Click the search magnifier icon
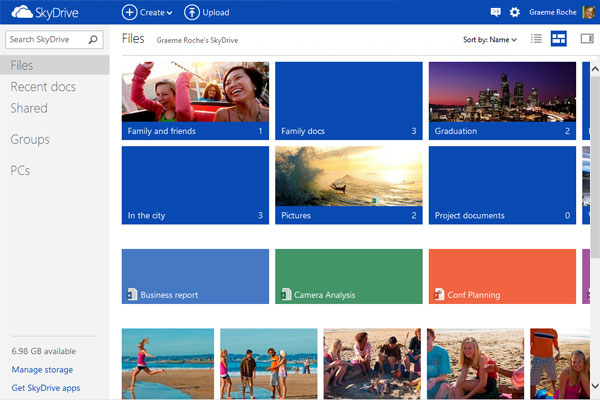This screenshot has width=600, height=400. 94,40
